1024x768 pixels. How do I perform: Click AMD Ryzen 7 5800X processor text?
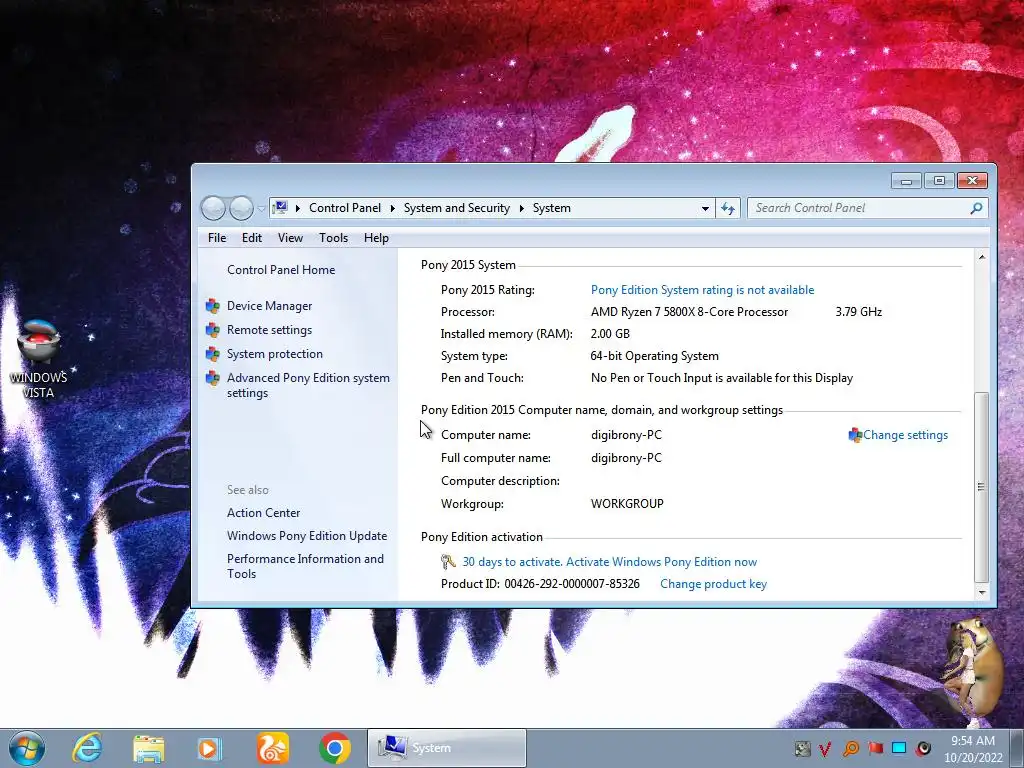coord(689,312)
